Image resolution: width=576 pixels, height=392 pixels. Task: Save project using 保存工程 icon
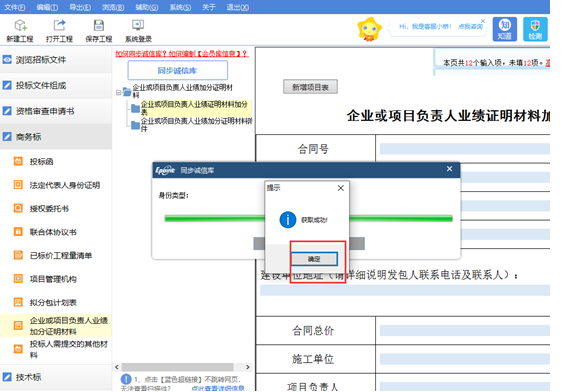[98, 30]
